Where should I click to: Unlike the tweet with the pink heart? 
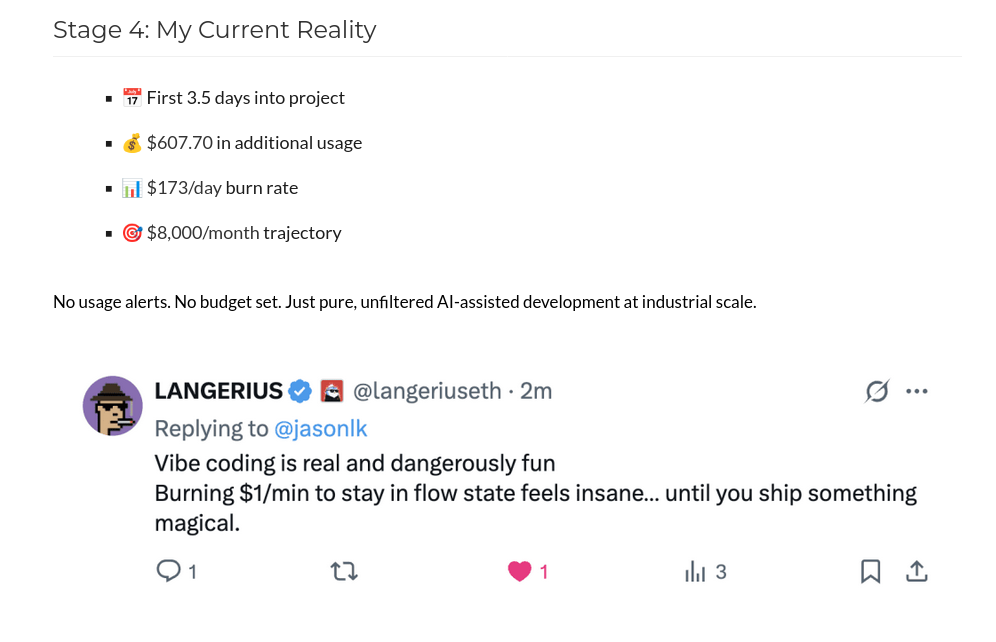click(519, 572)
